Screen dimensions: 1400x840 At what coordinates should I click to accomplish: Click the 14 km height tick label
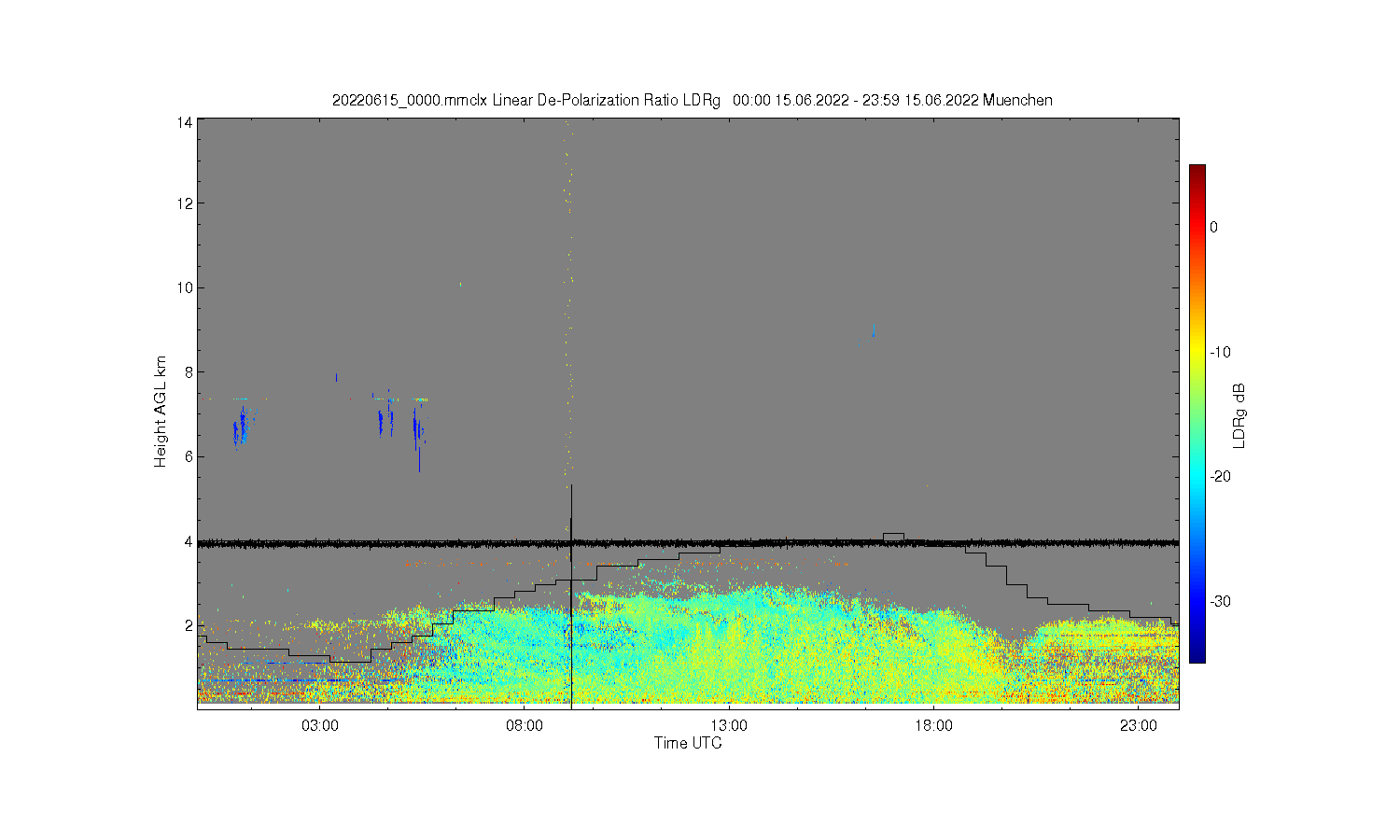pyautogui.click(x=185, y=122)
